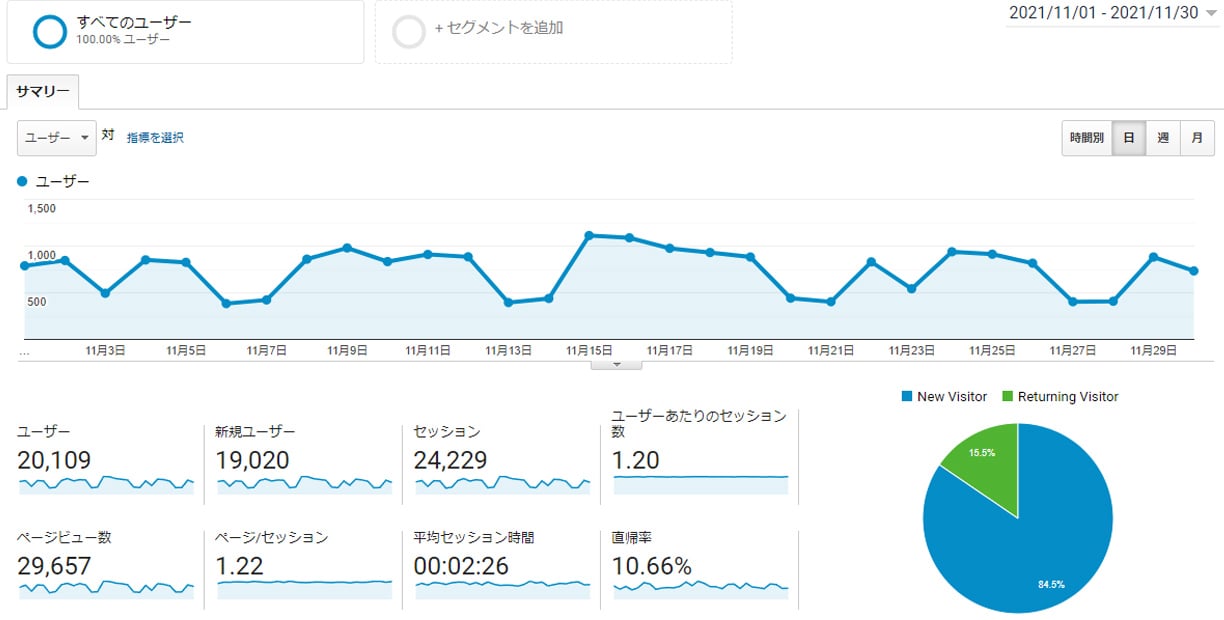The height and width of the screenshot is (620, 1224).
Task: Switch granularity to 時間別
Action: [x=1085, y=138]
